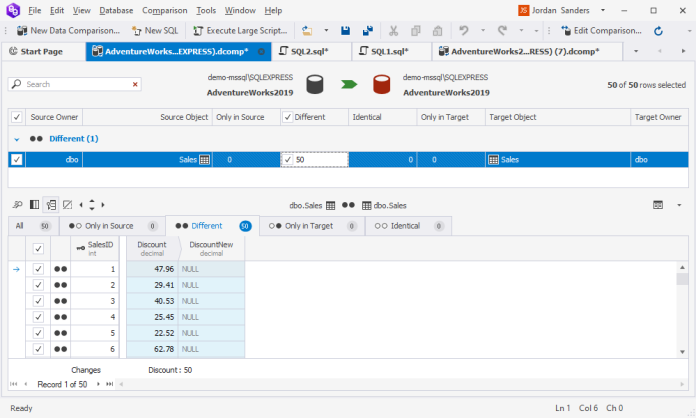The width and height of the screenshot is (696, 418).
Task: Open the Undo history dropdown arrow
Action: (x=483, y=31)
